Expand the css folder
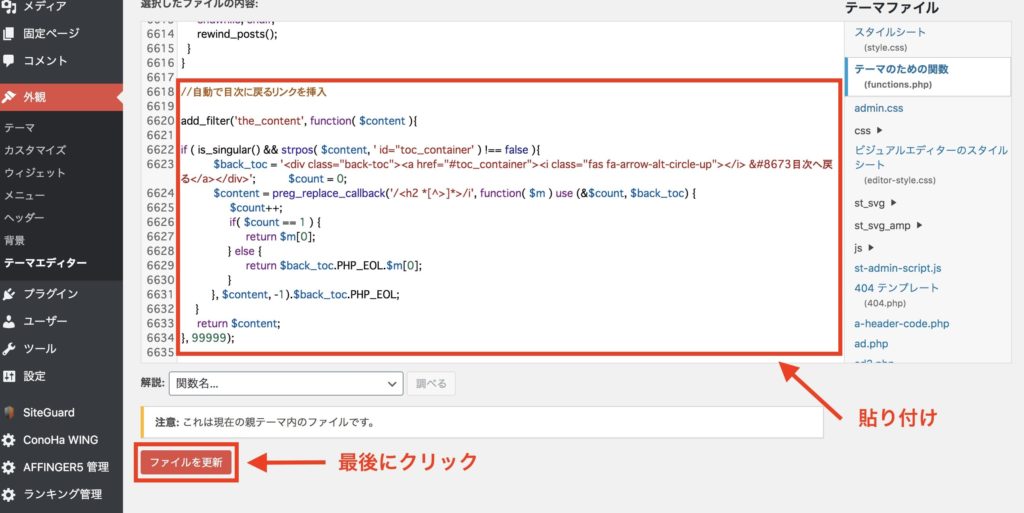This screenshot has height=513, width=1024. click(869, 131)
